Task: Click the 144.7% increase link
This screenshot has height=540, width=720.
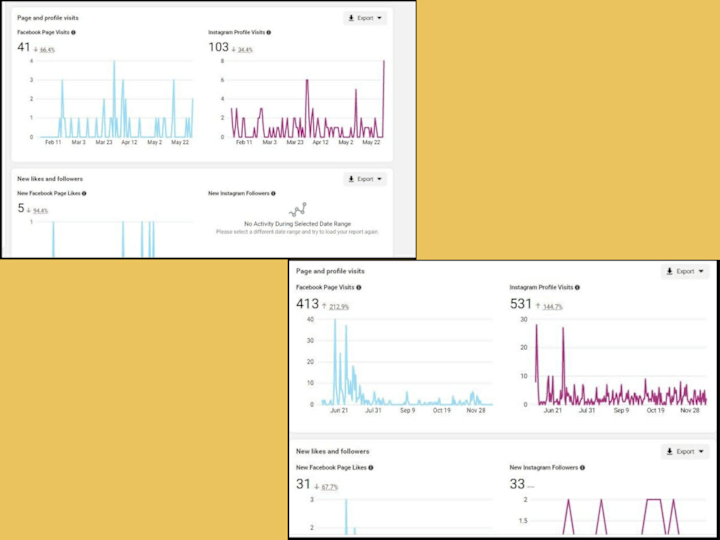Action: 553,307
